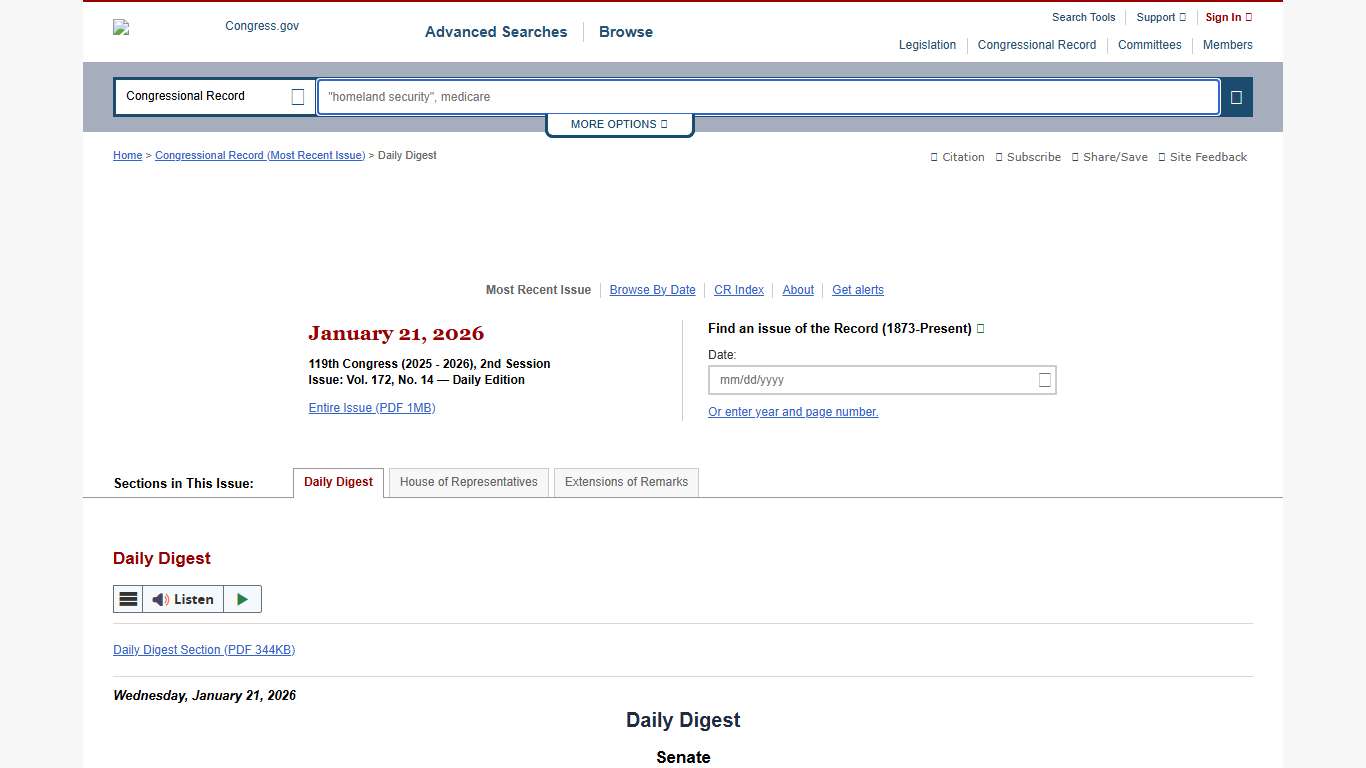This screenshot has height=768, width=1366.
Task: Open the Sign In dropdown
Action: point(1228,17)
